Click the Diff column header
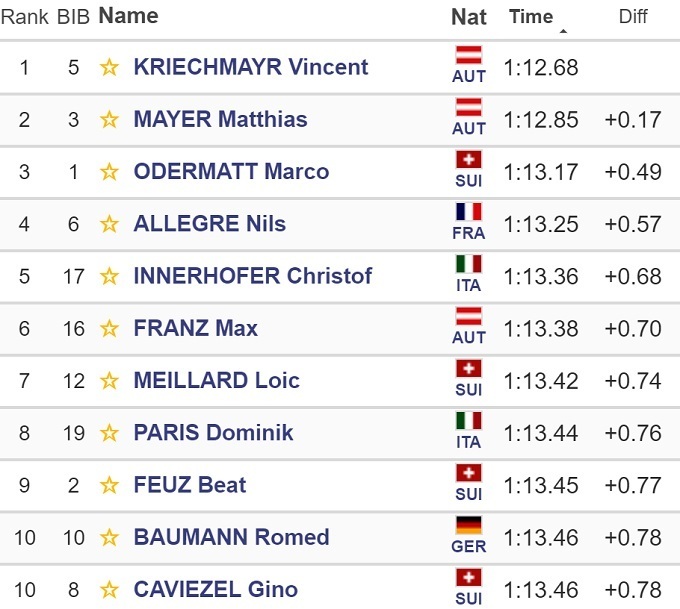Viewport: 680px width, 609px height. tap(634, 17)
